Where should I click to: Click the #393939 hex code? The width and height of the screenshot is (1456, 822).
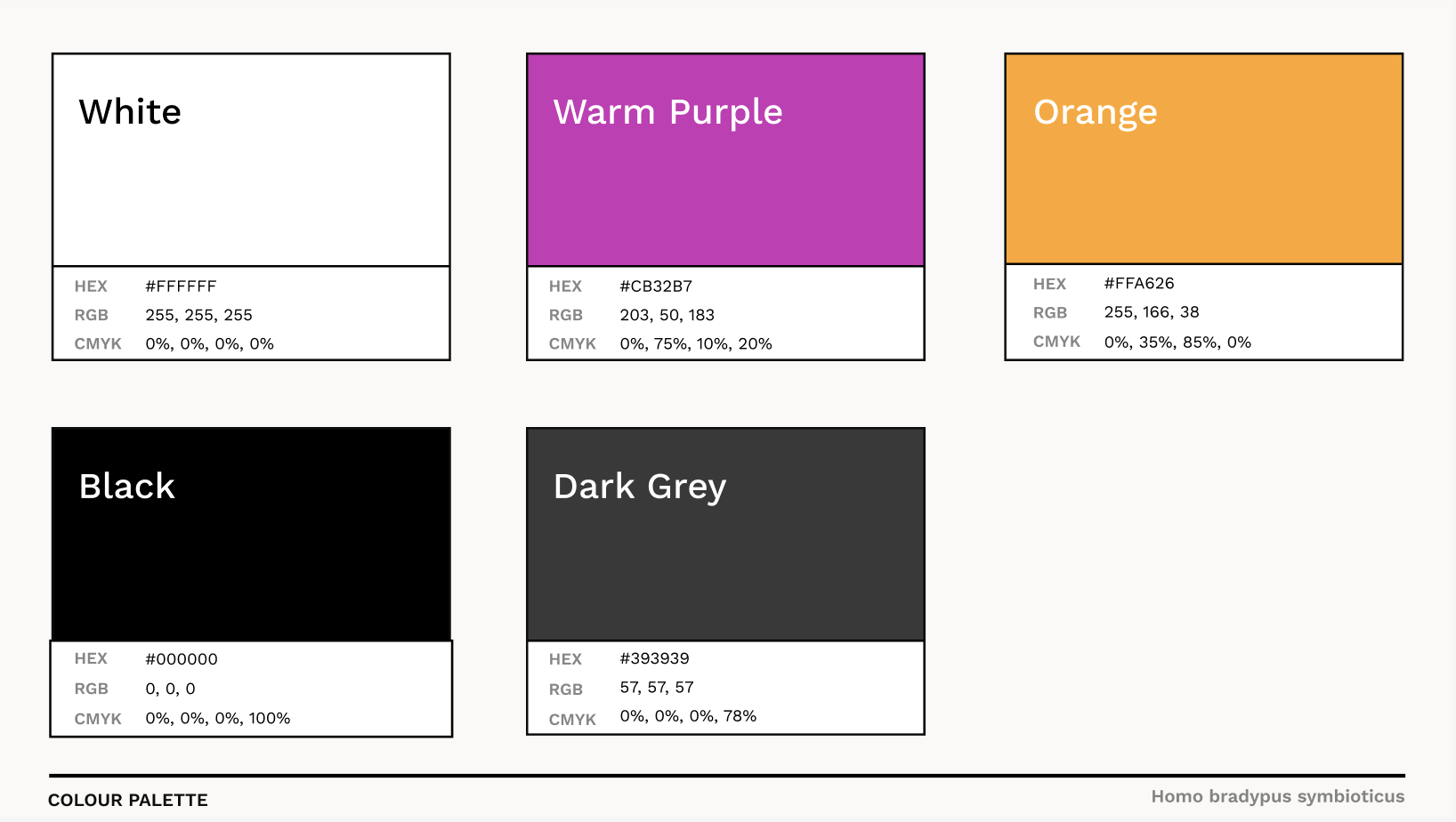[654, 658]
